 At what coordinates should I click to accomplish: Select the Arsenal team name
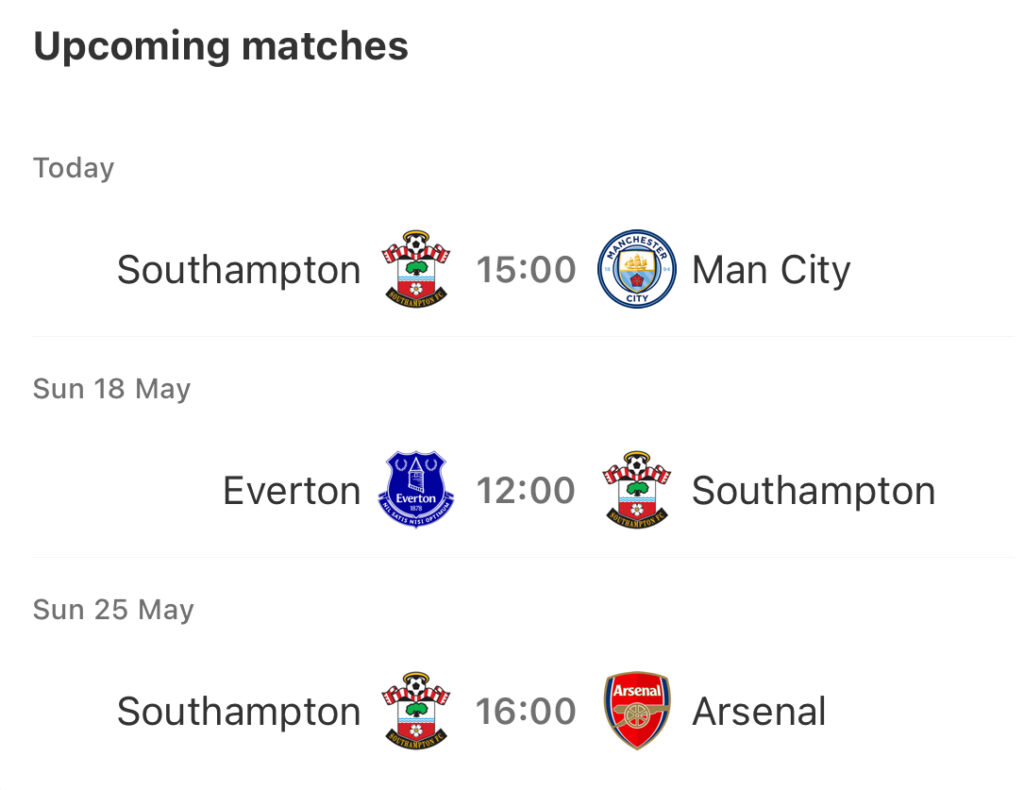pyautogui.click(x=759, y=711)
